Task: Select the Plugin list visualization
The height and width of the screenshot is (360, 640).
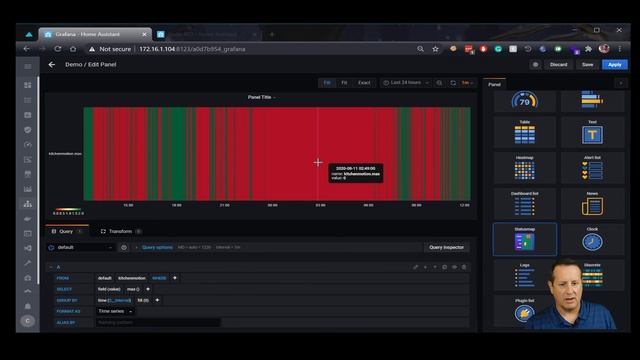Action: pos(524,311)
